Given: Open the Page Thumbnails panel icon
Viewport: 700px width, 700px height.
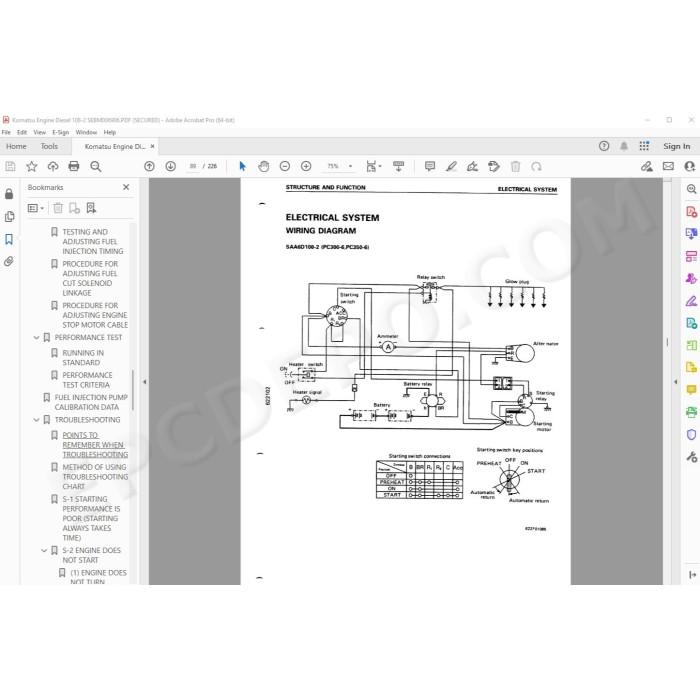Looking at the screenshot, I should [9, 217].
